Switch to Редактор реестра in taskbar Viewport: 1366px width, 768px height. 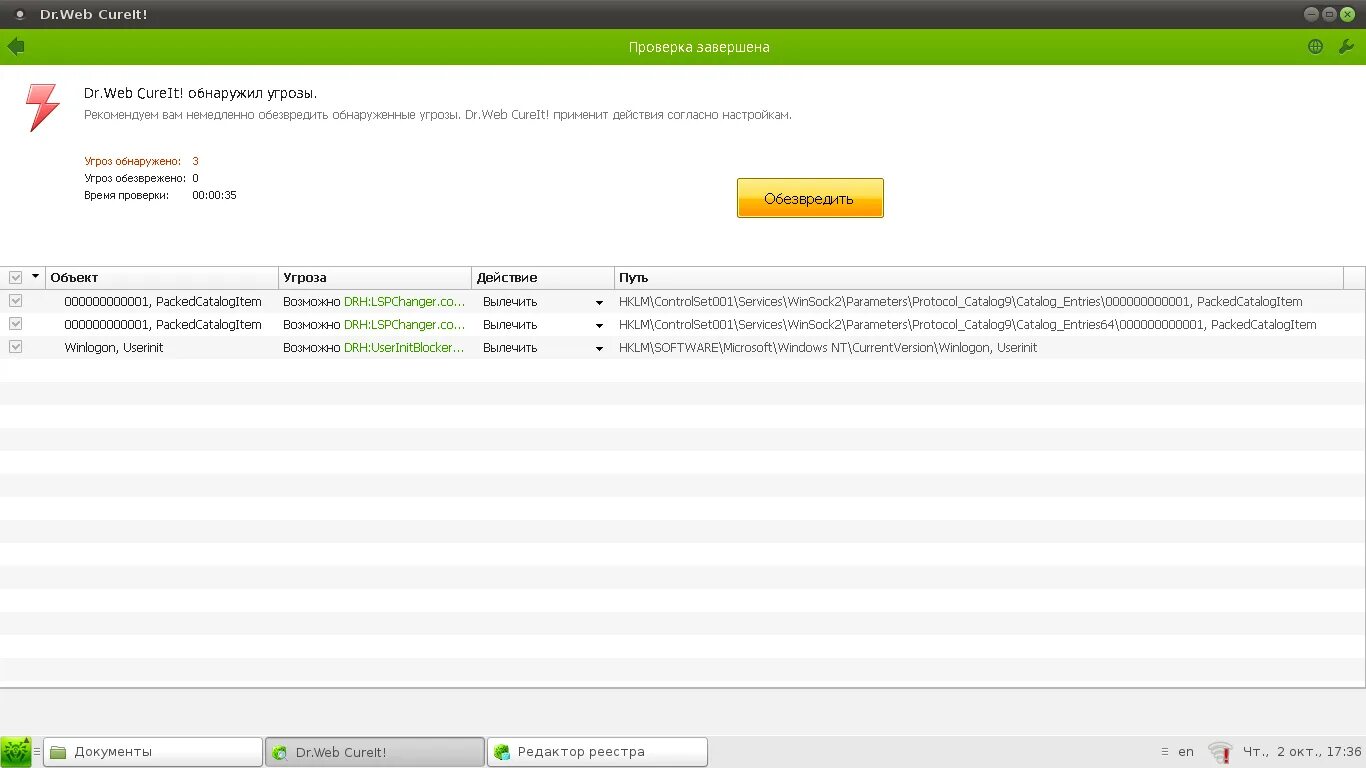pyautogui.click(x=597, y=752)
